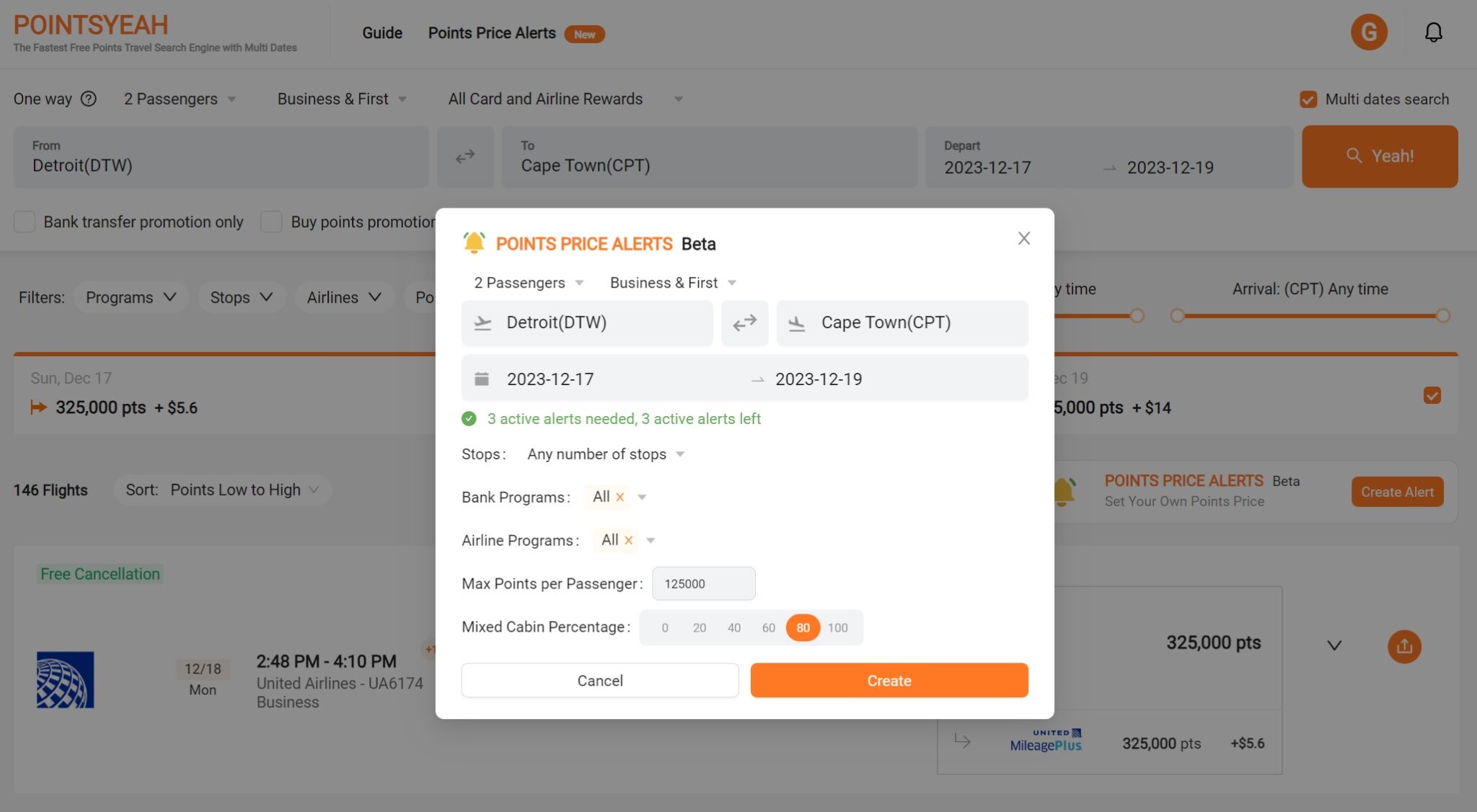Click the Create Alert button on the right

(1396, 491)
